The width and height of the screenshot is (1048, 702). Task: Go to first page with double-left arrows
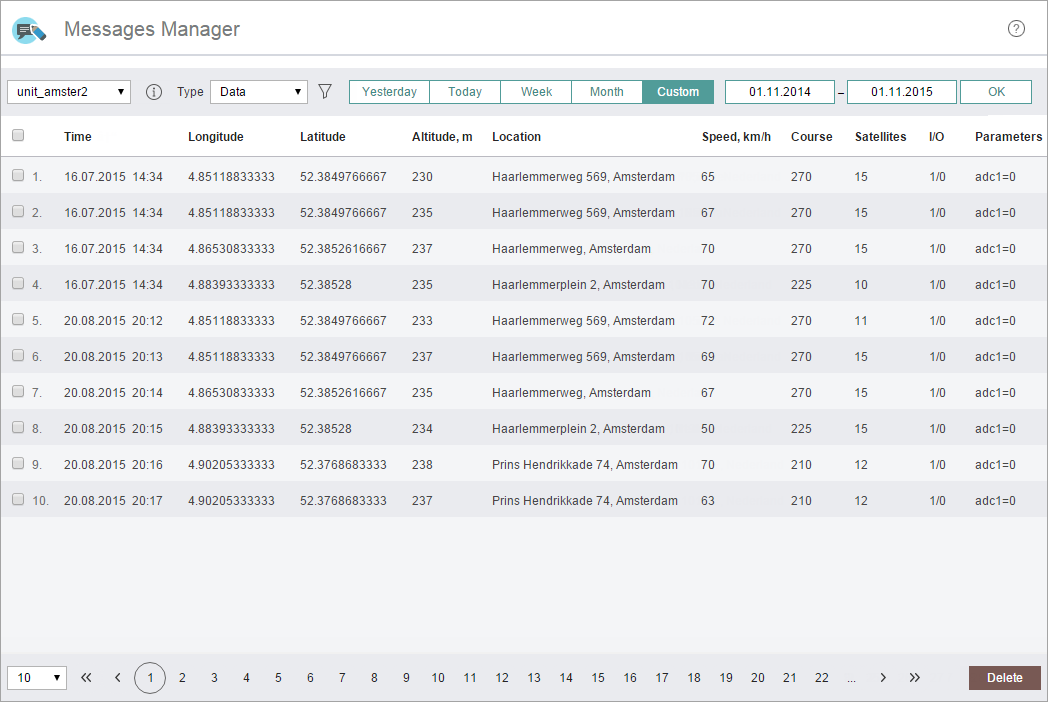(86, 678)
